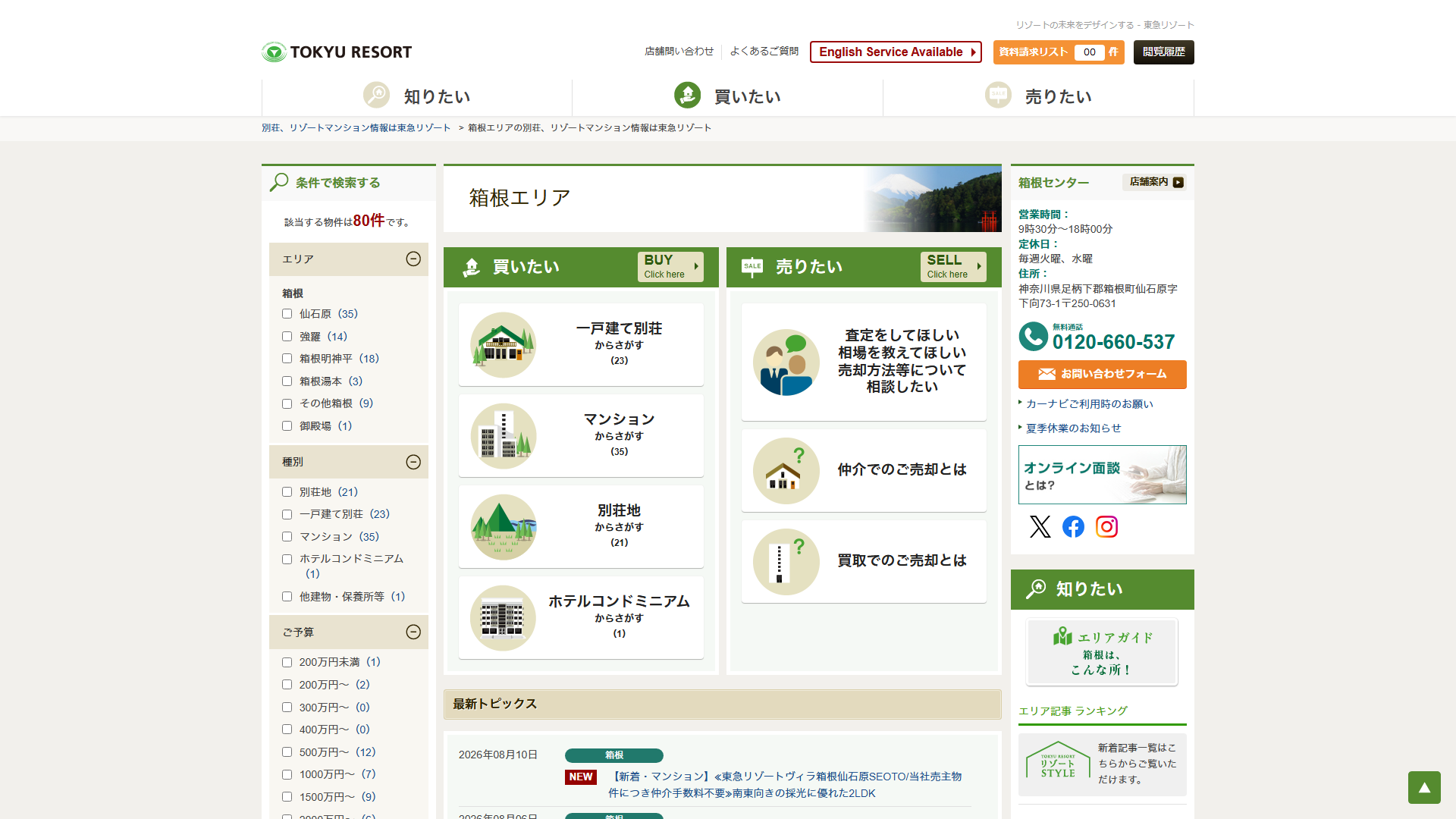Collapse the ご予算 filter section
Viewport: 1456px width, 819px height.
click(413, 632)
